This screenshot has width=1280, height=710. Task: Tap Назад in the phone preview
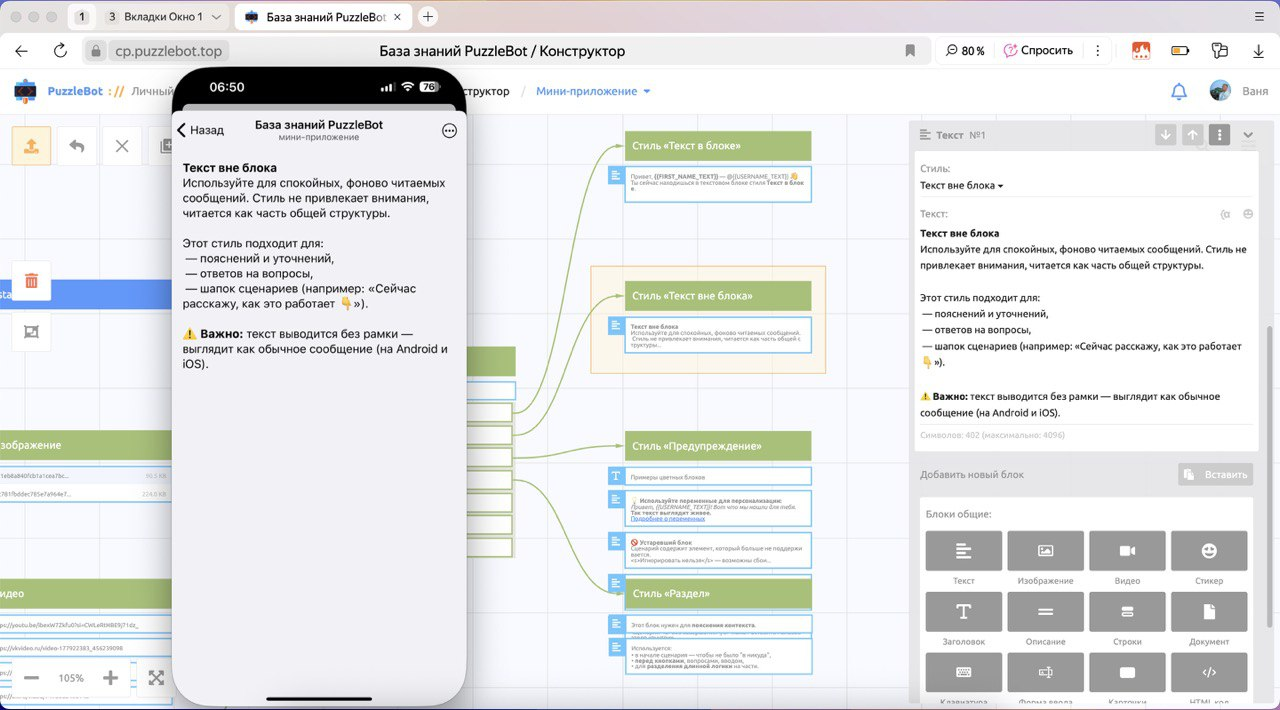tap(201, 130)
